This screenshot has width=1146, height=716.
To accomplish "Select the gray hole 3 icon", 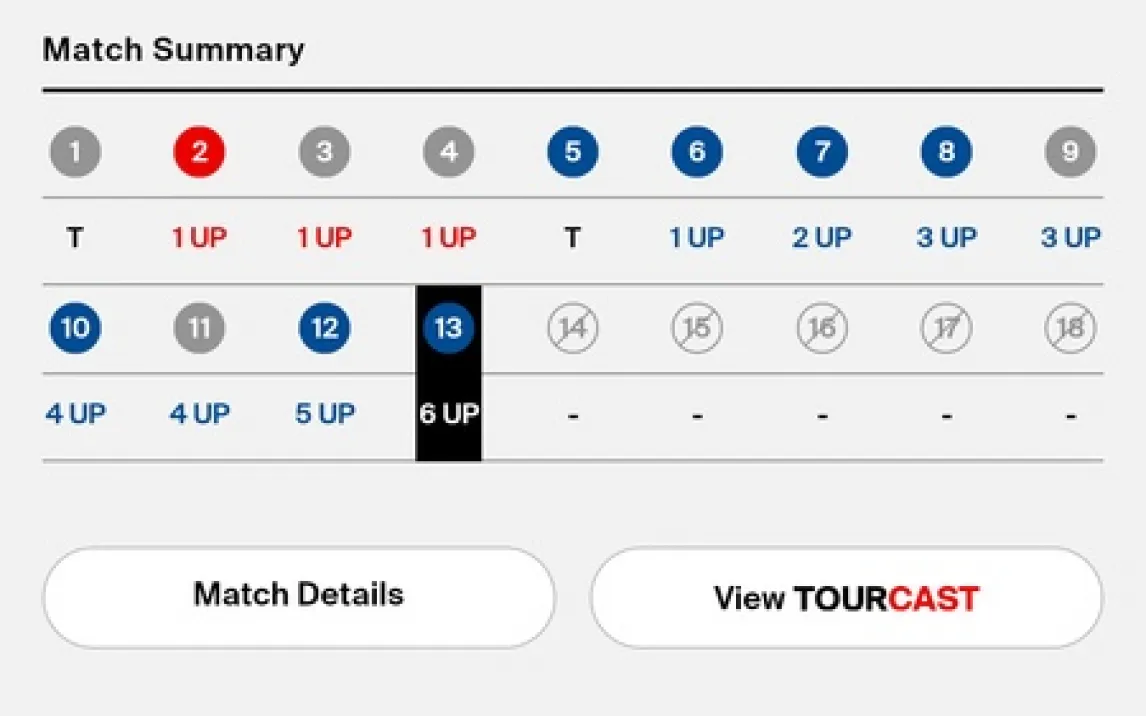I will click(324, 153).
